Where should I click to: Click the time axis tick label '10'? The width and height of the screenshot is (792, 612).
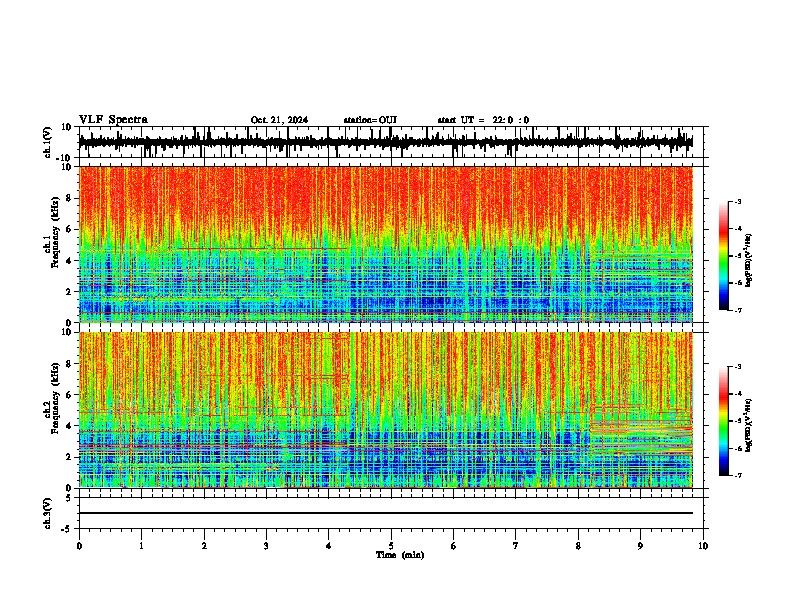click(x=703, y=546)
